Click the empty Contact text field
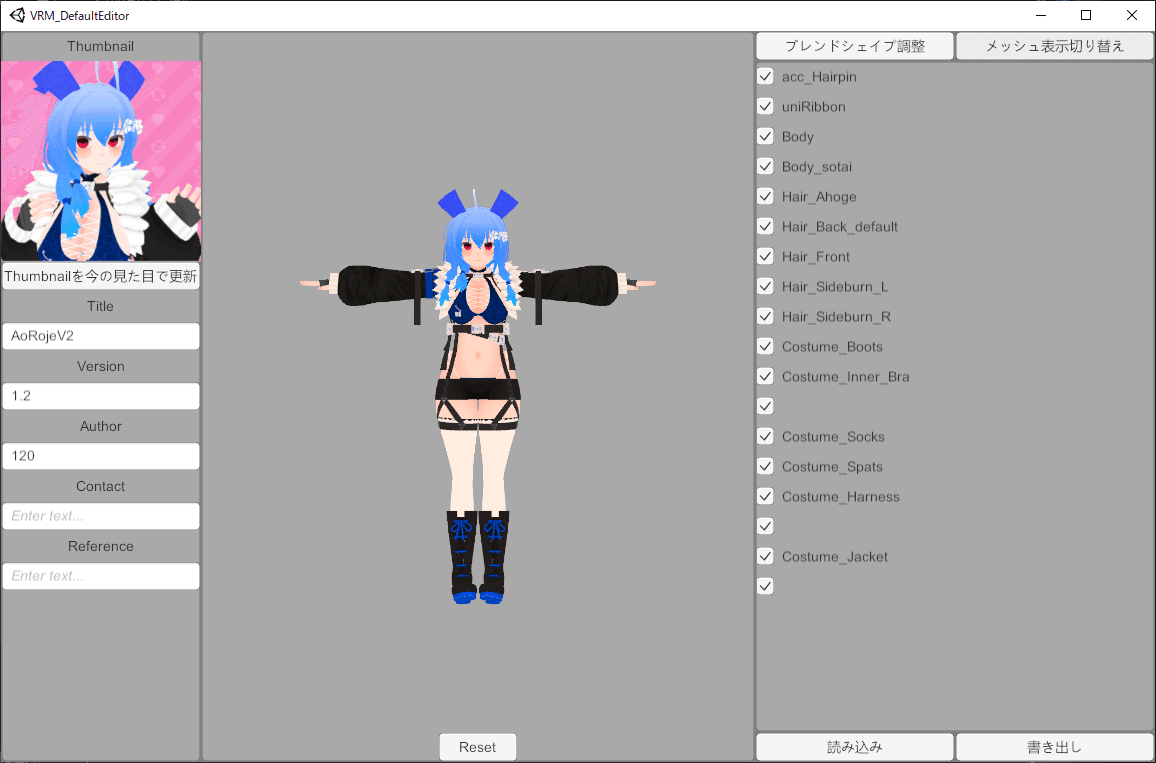1156x763 pixels. pos(101,516)
